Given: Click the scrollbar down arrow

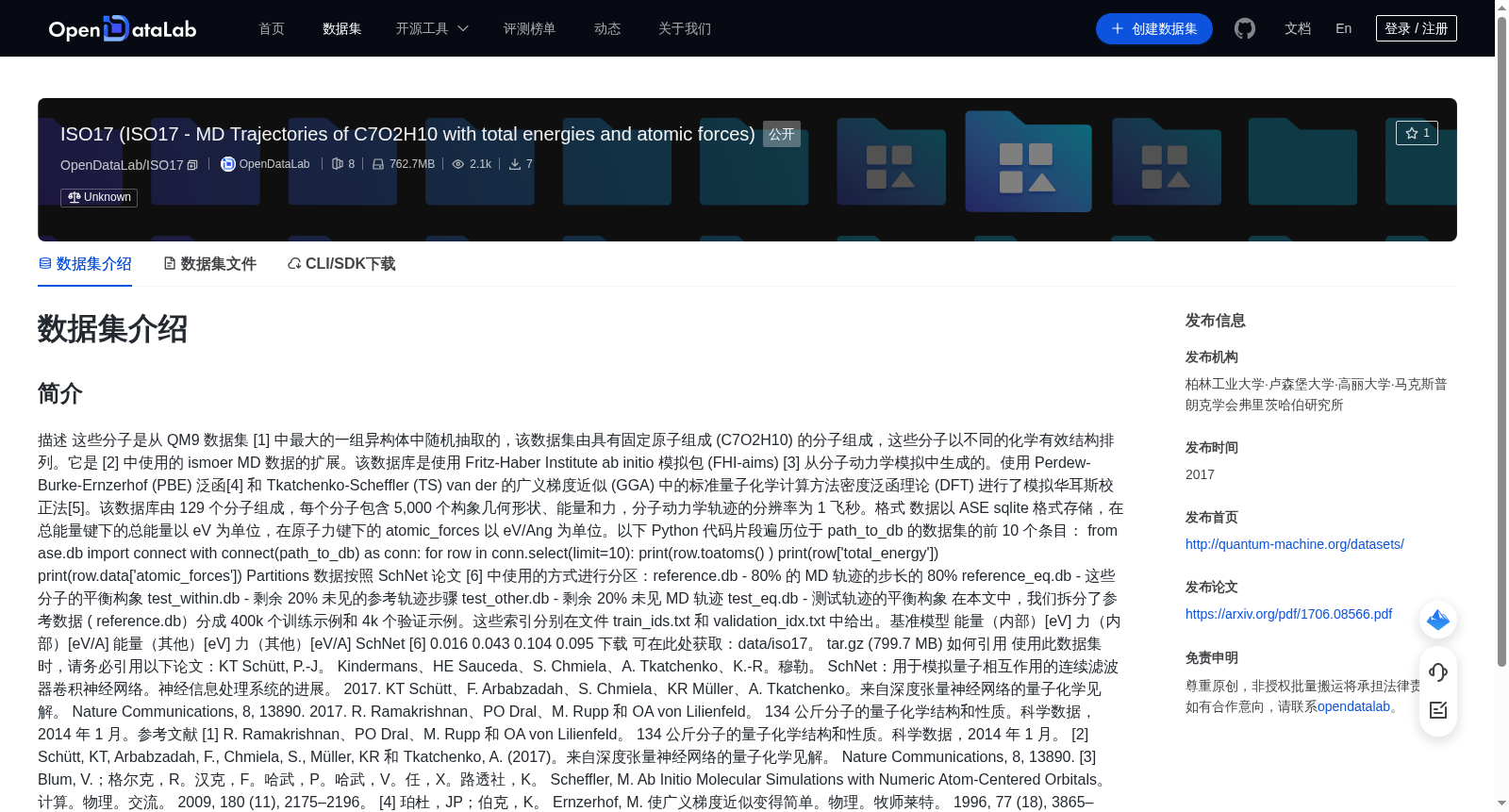Looking at the screenshot, I should point(1501,804).
